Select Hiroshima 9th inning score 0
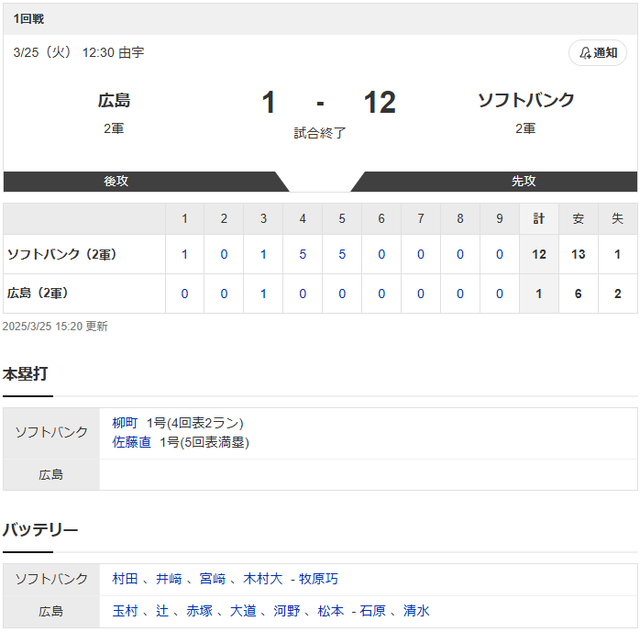 pos(499,294)
